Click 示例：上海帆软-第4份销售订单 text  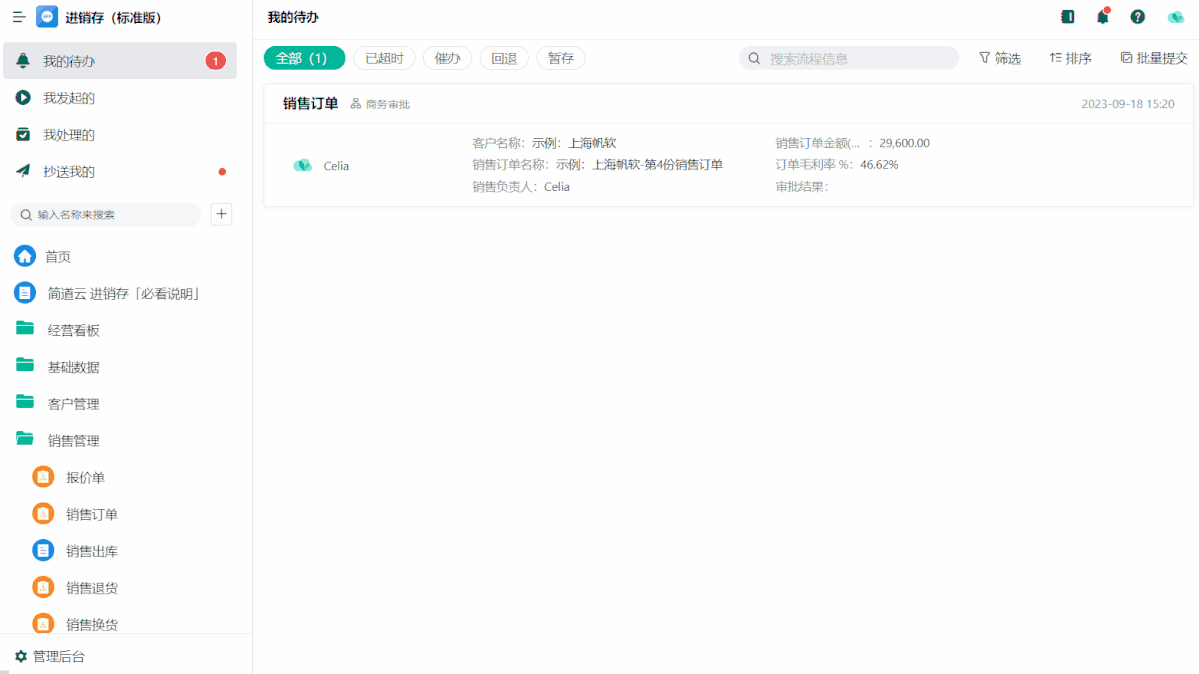pos(639,164)
